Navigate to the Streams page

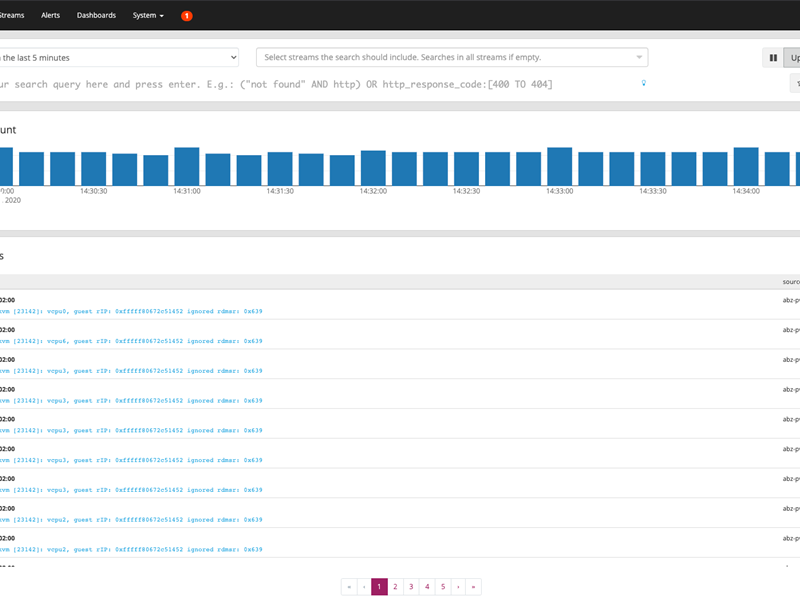[11, 16]
